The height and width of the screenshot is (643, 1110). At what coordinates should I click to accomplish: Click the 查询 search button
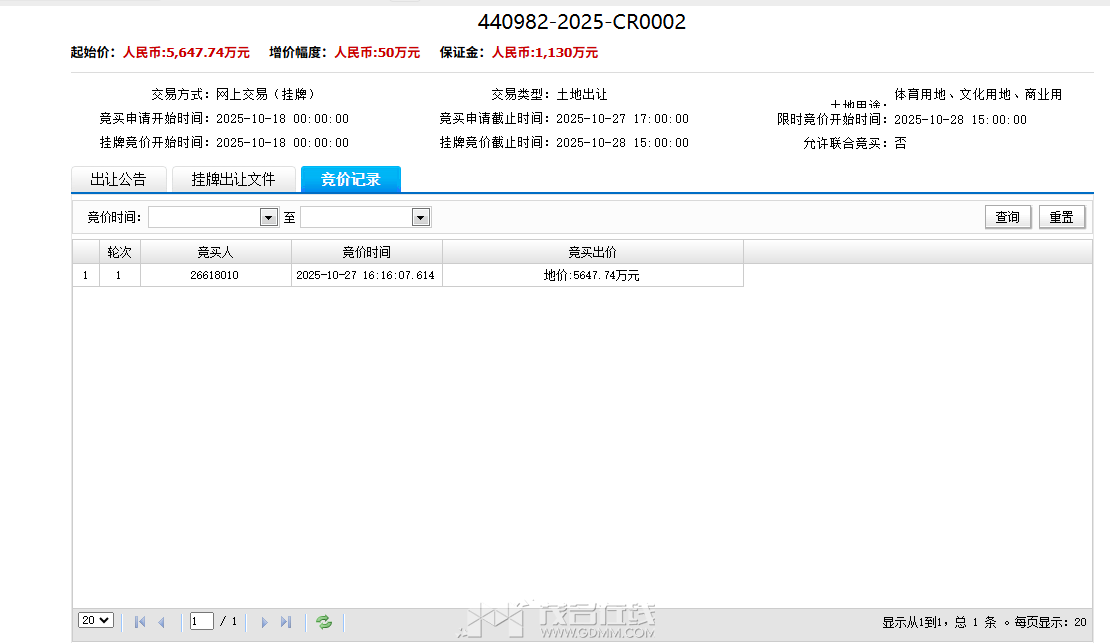click(x=1007, y=217)
